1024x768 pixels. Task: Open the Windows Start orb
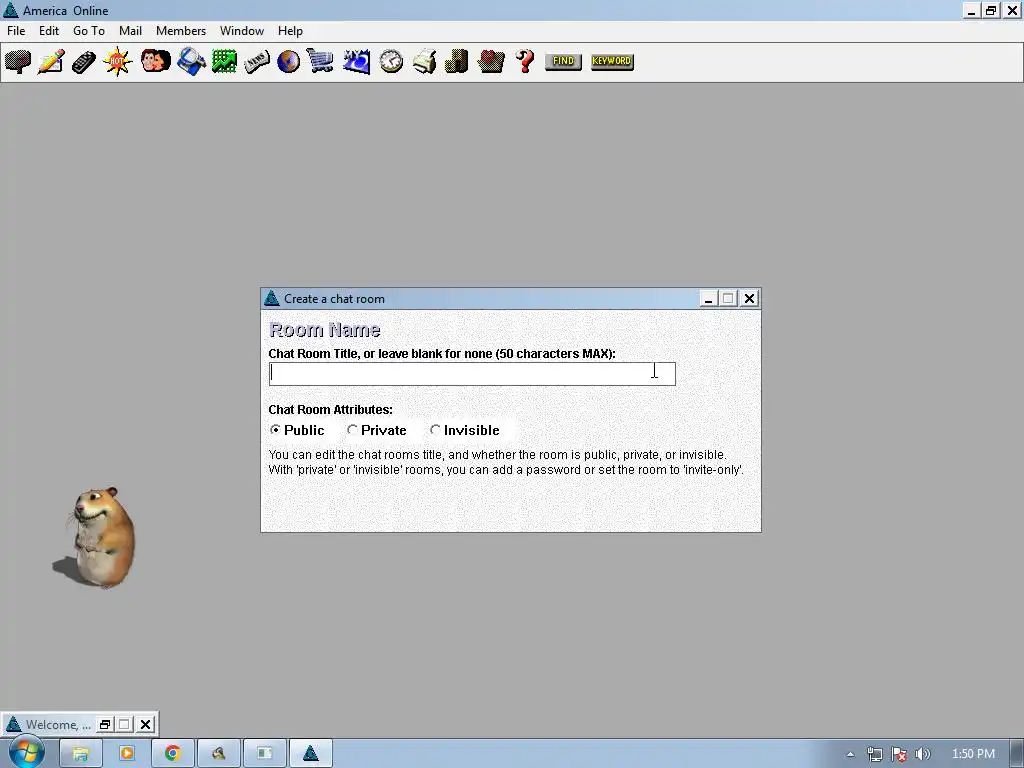pyautogui.click(x=25, y=752)
